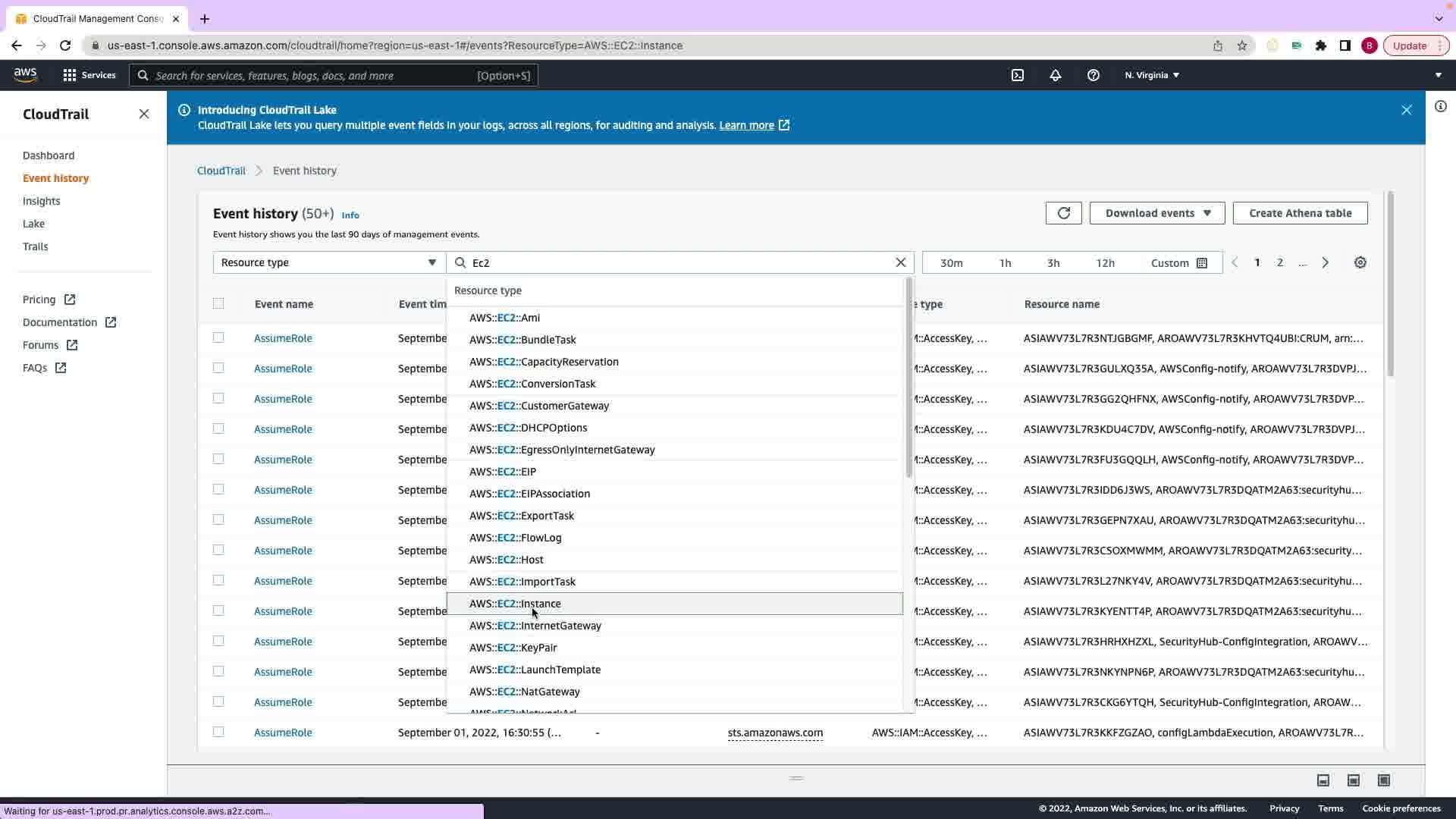Open the Download events dropdown
The height and width of the screenshot is (819, 1456).
click(1156, 213)
